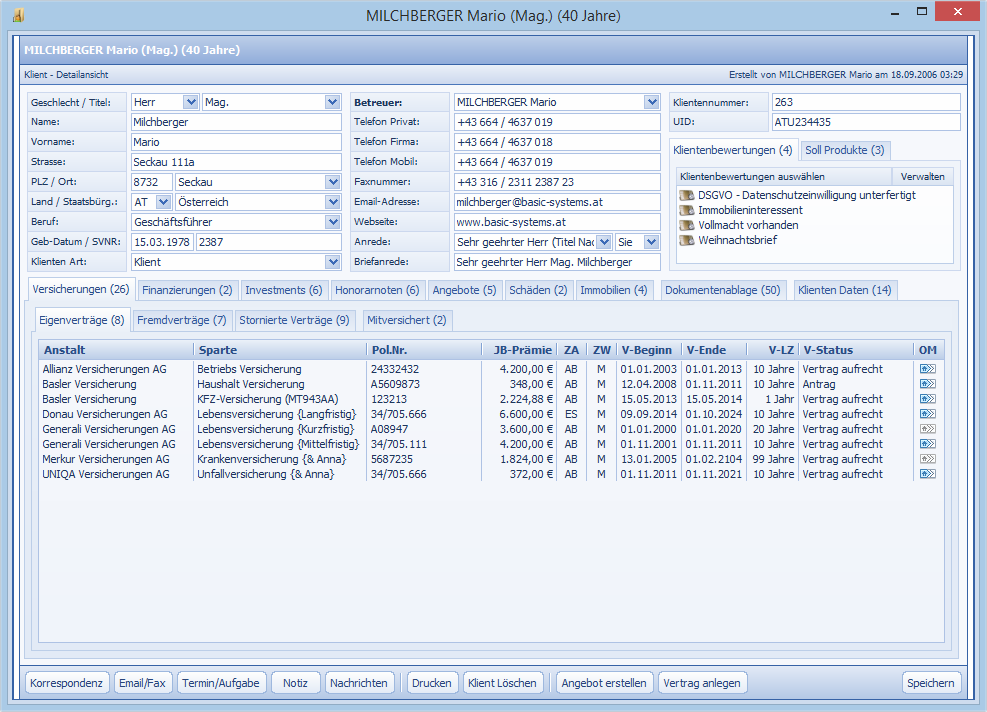The height and width of the screenshot is (712, 987).
Task: Click into the Name field containing Milchberger
Action: point(236,122)
